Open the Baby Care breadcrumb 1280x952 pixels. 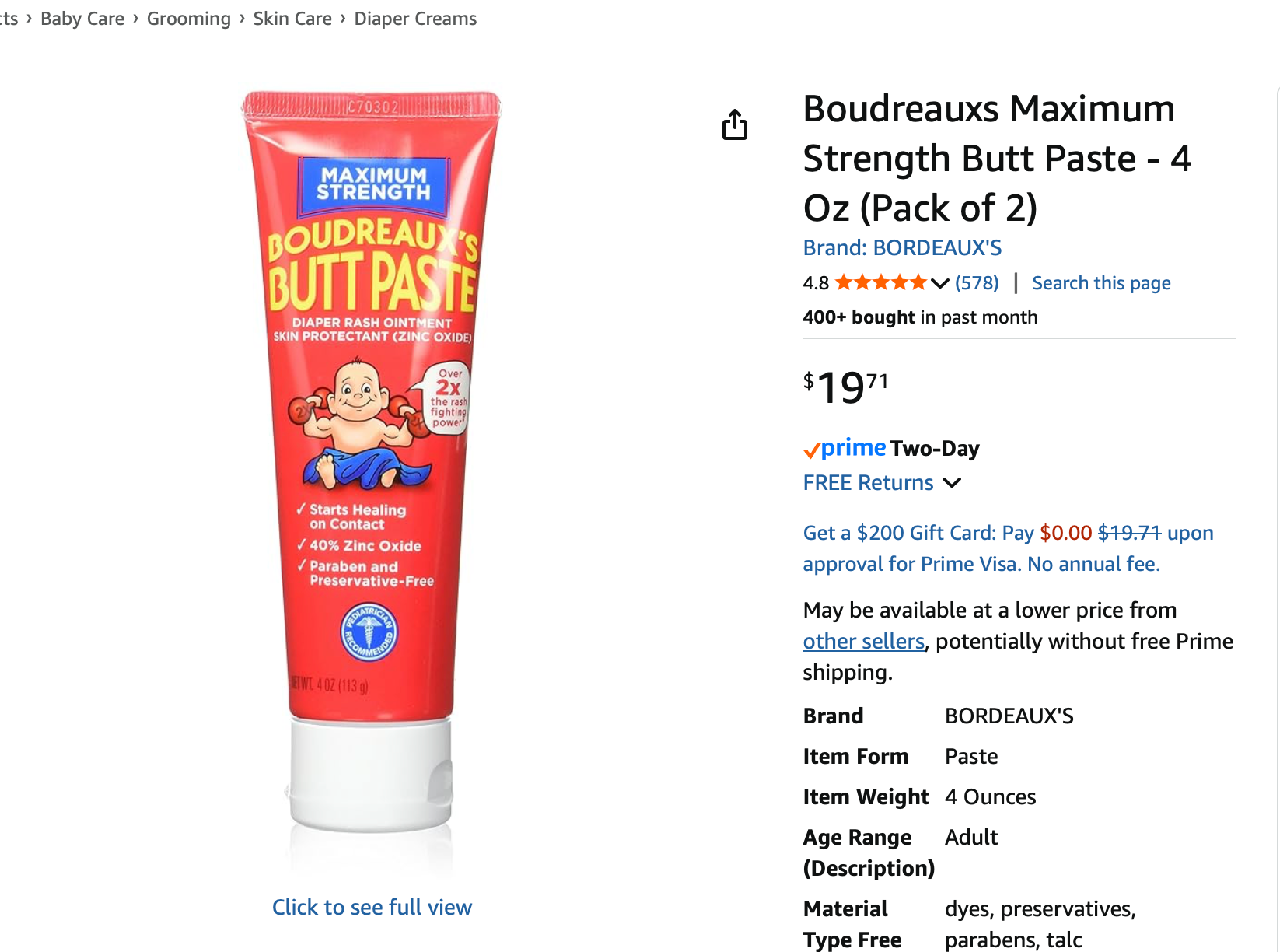tap(82, 19)
